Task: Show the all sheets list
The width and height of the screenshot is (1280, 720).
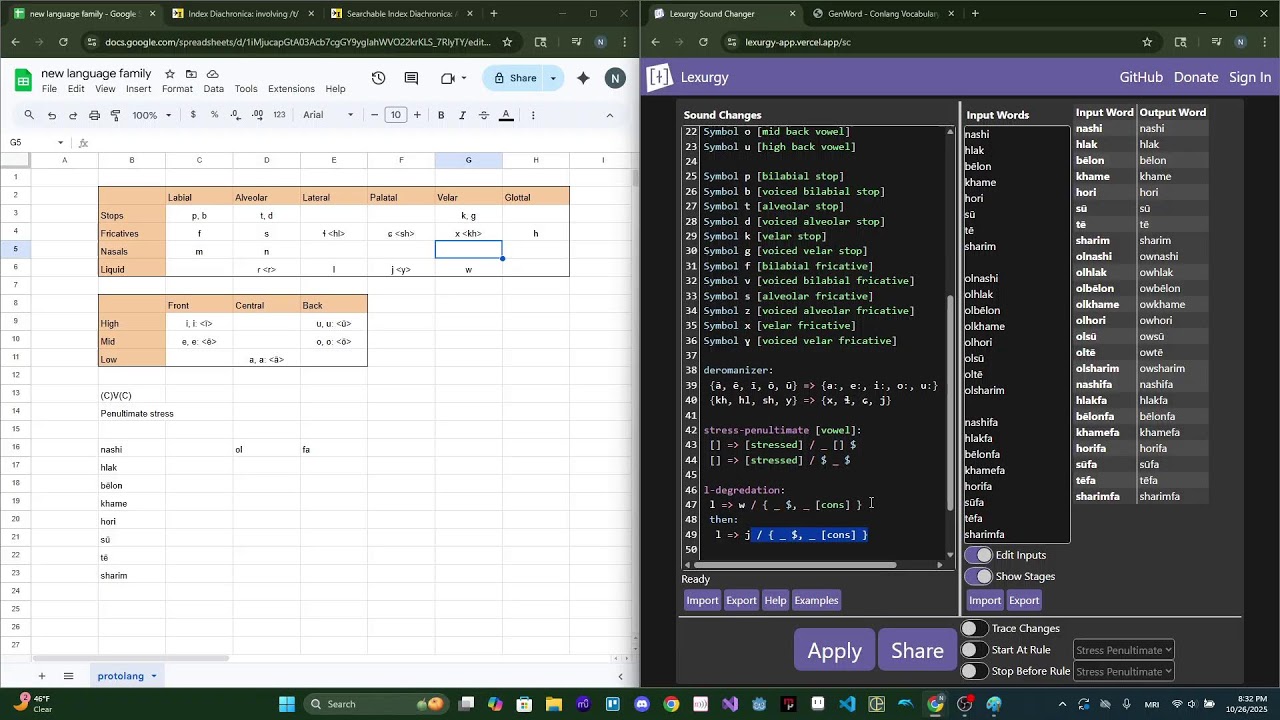Action: click(68, 676)
